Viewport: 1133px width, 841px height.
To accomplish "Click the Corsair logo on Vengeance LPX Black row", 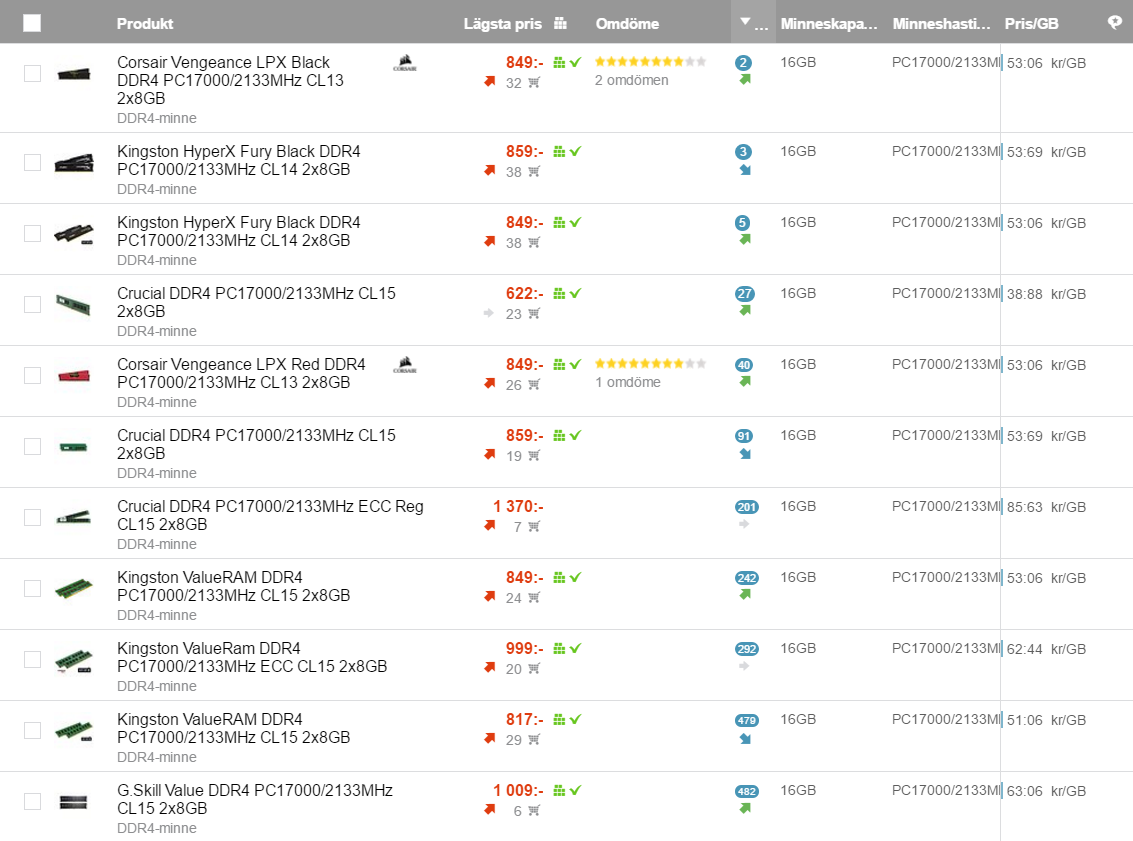I will pyautogui.click(x=405, y=65).
